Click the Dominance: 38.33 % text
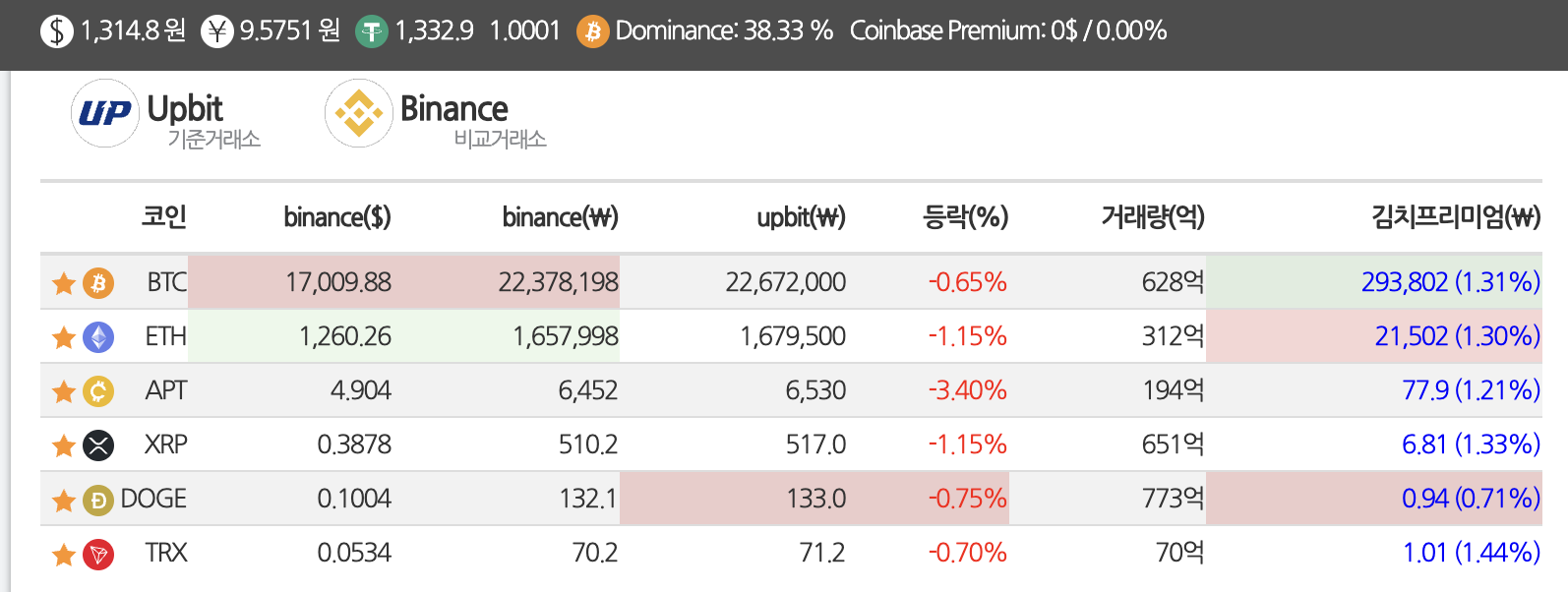 (x=724, y=30)
